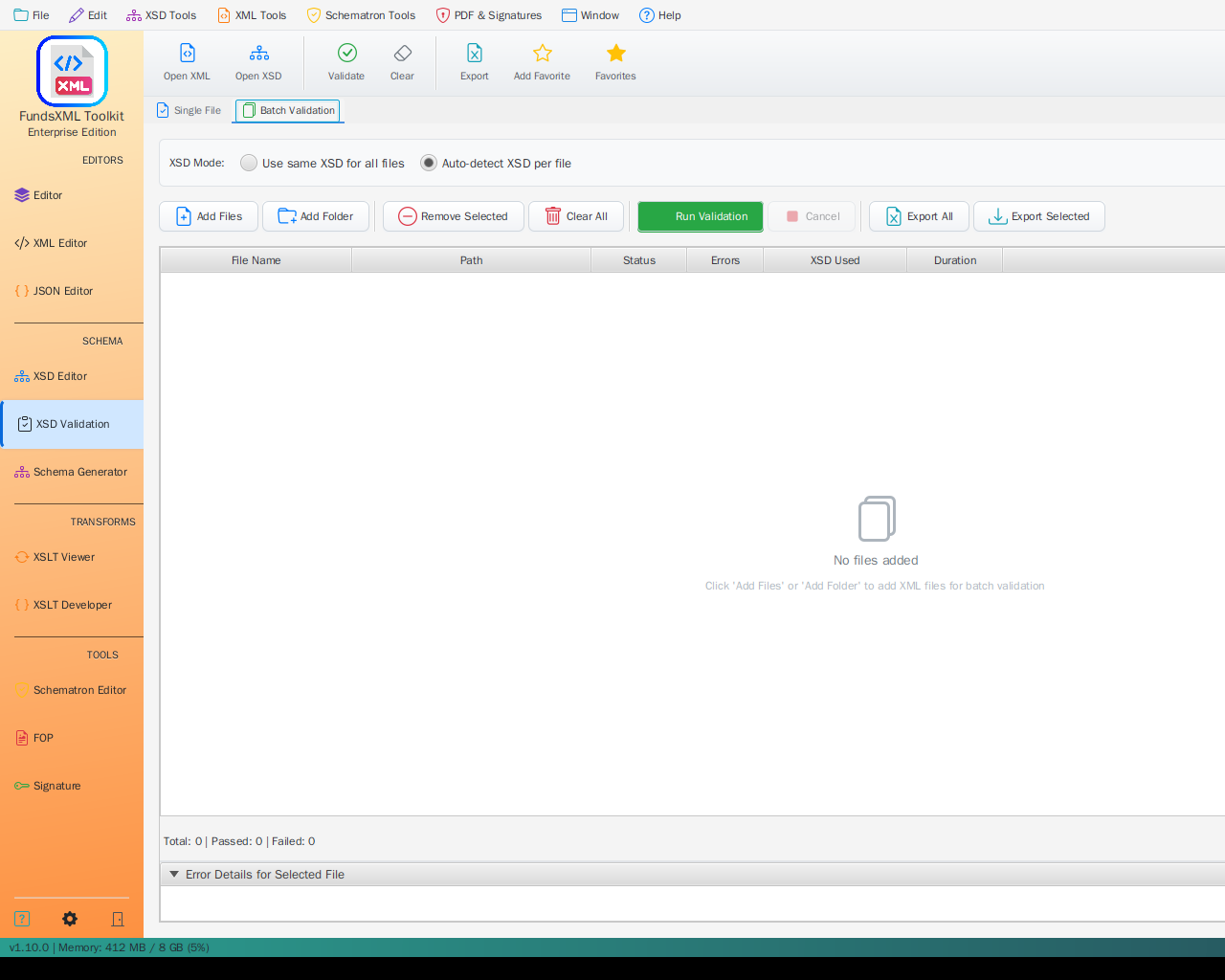1225x980 pixels.
Task: Collapse the Error Details for Selected File section
Action: pyautogui.click(x=174, y=874)
